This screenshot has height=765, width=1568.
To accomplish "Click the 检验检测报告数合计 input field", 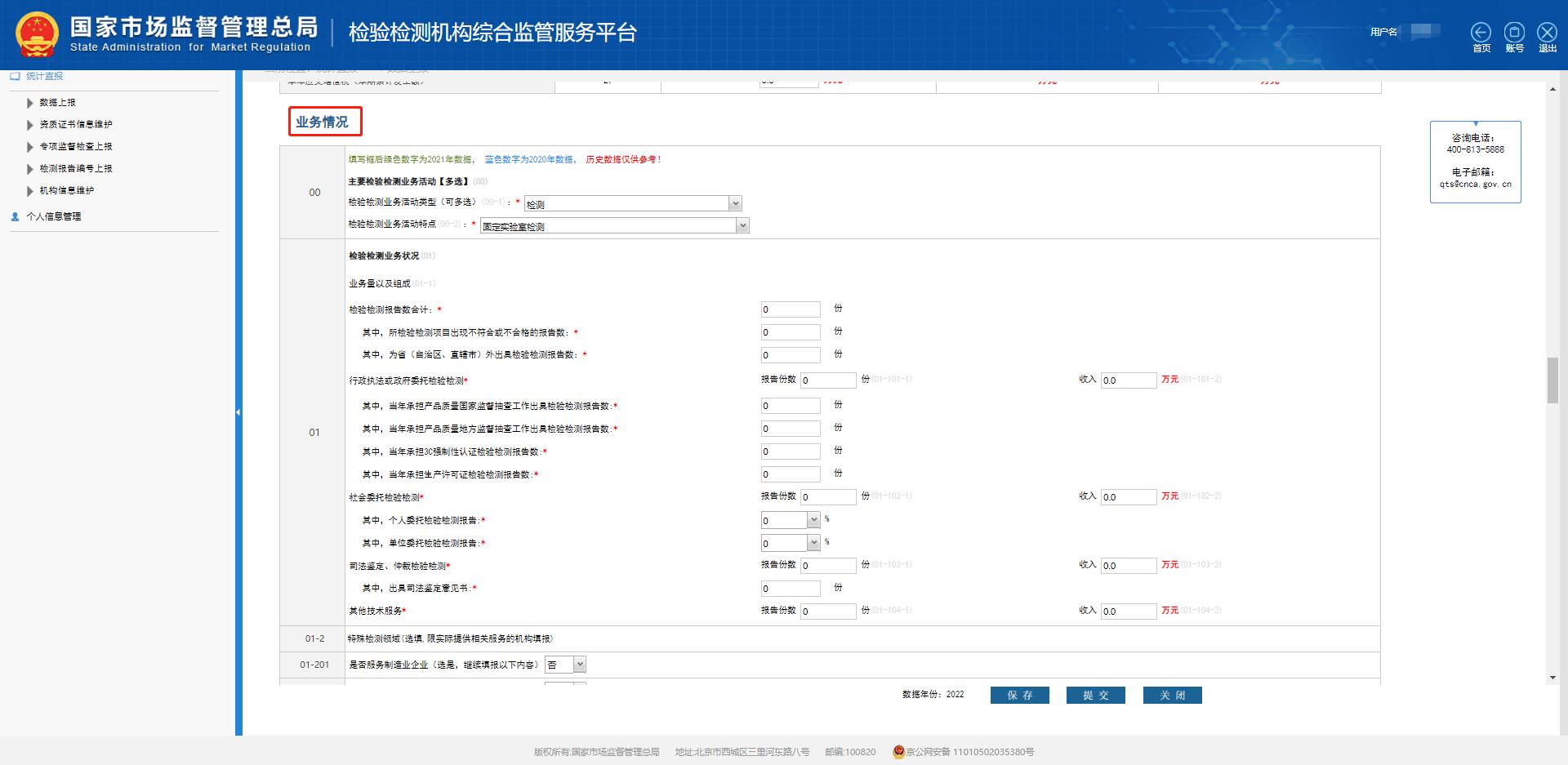I will (x=790, y=309).
